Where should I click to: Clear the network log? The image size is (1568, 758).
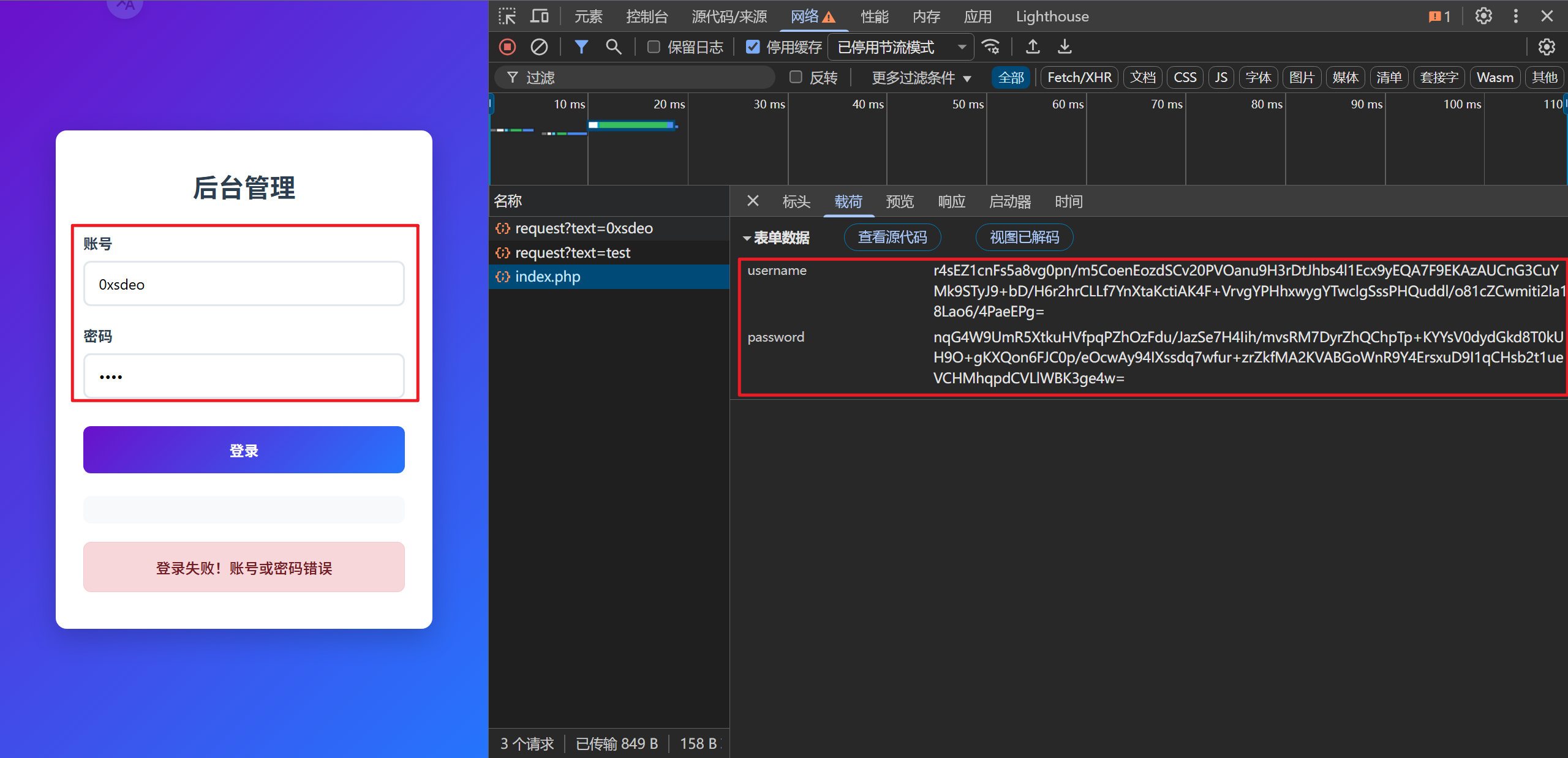539,47
